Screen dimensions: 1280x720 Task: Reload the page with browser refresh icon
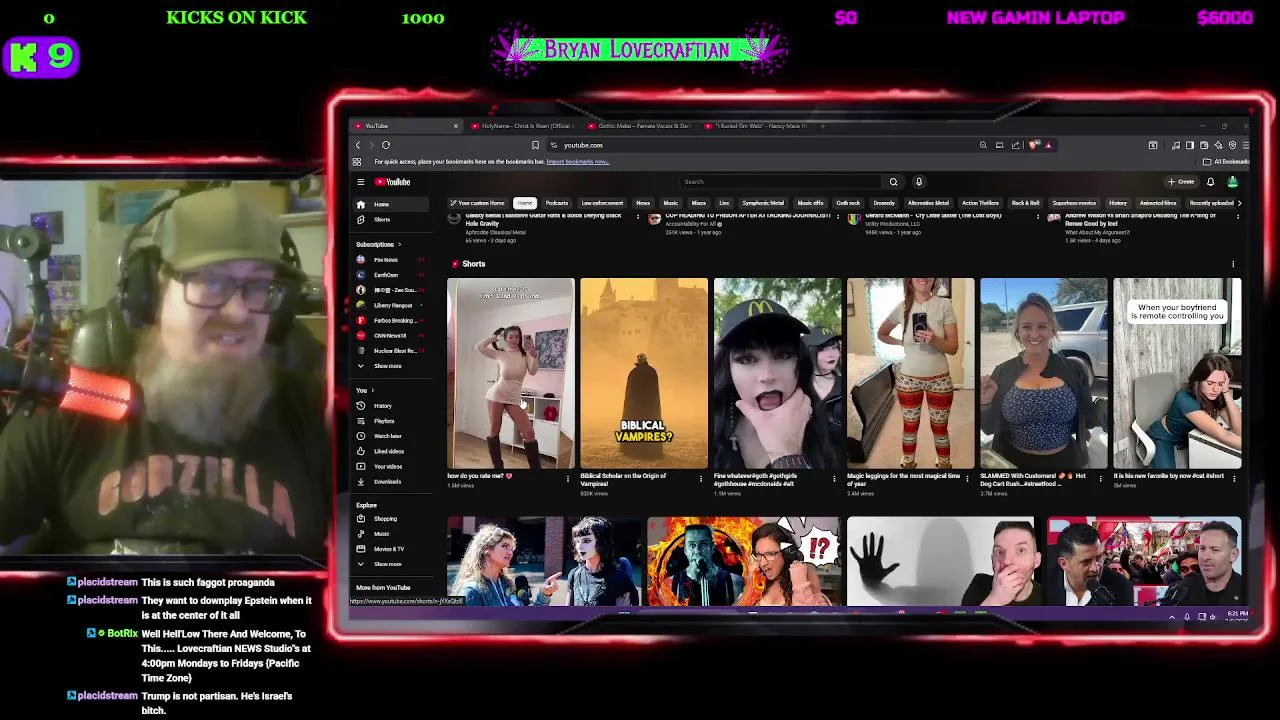386,145
